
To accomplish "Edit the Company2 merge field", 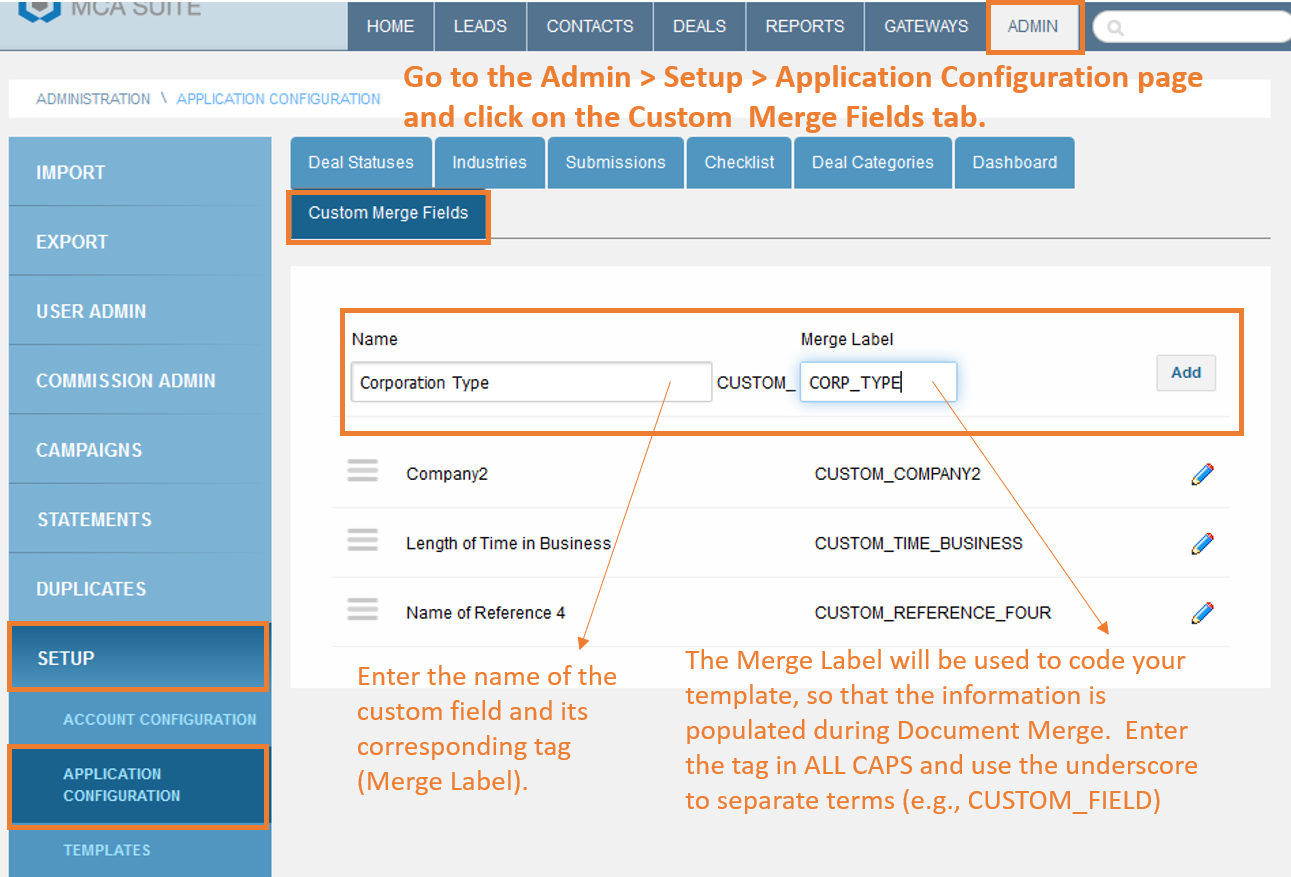I will [x=1201, y=473].
